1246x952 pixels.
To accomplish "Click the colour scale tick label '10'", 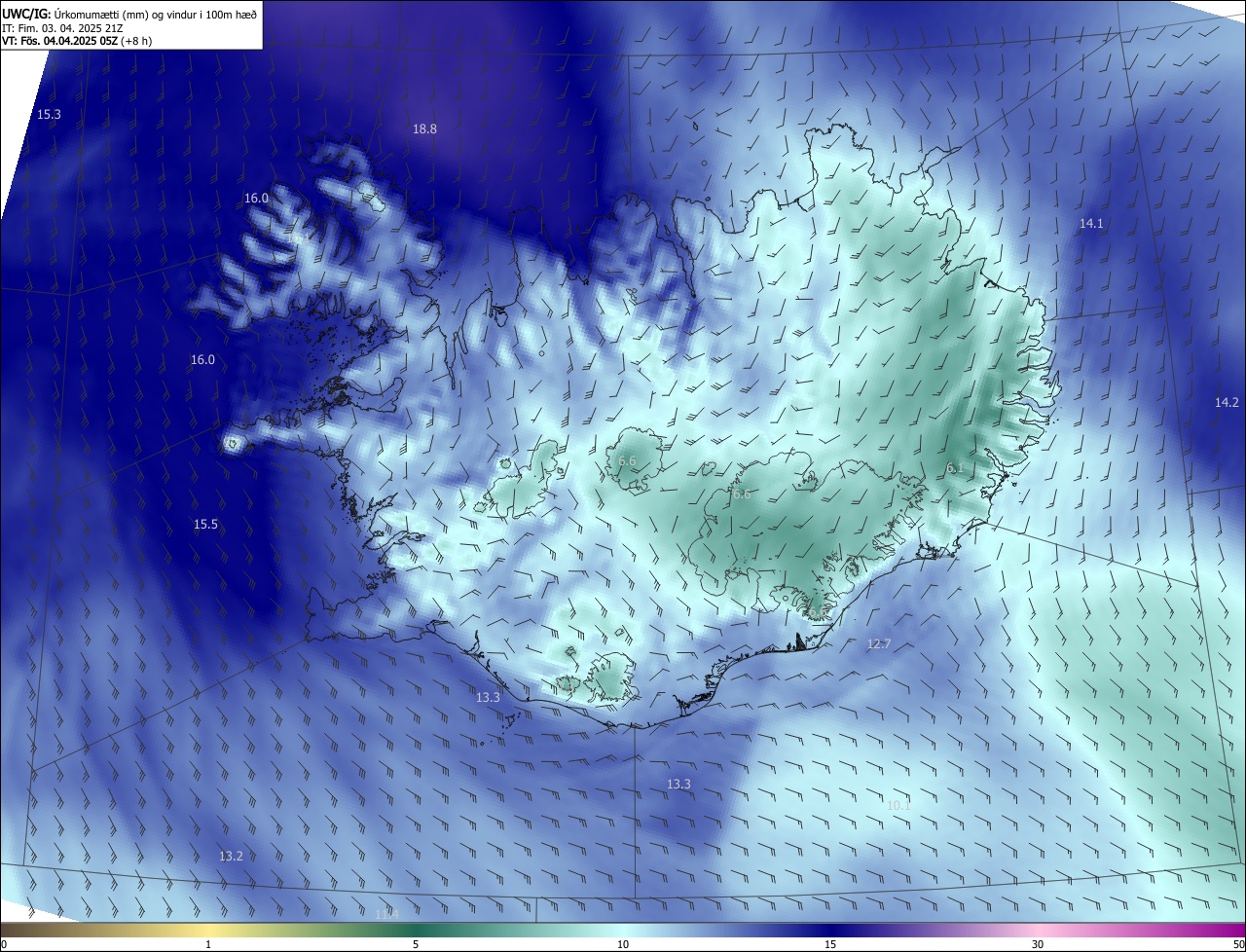I will pos(623,944).
